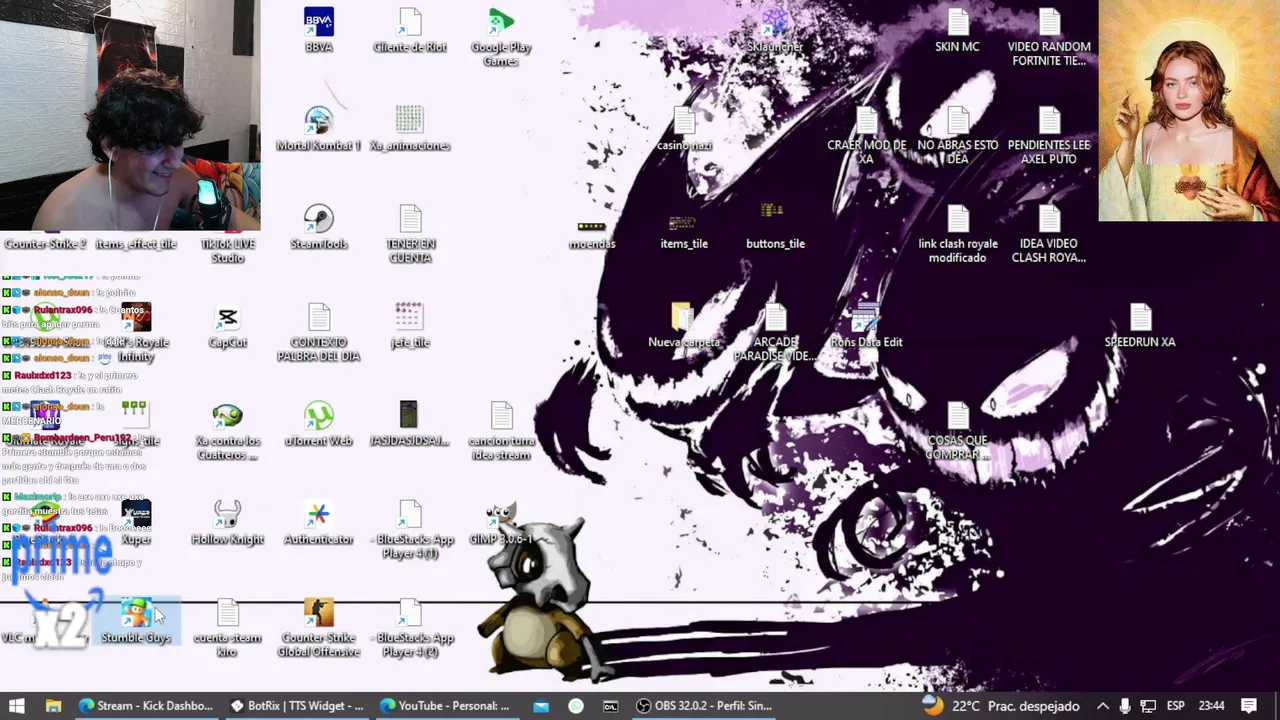Select the monedas image file
The height and width of the screenshot is (720, 1280).
click(592, 234)
